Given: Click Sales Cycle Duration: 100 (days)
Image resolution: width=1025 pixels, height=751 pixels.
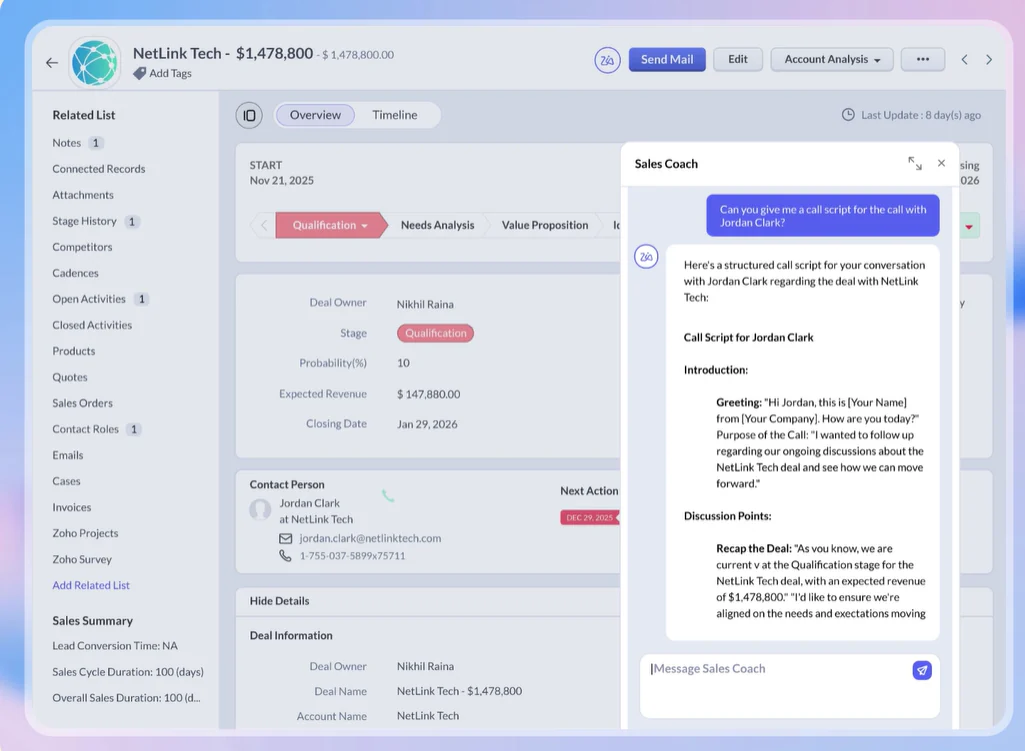Looking at the screenshot, I should point(128,672).
